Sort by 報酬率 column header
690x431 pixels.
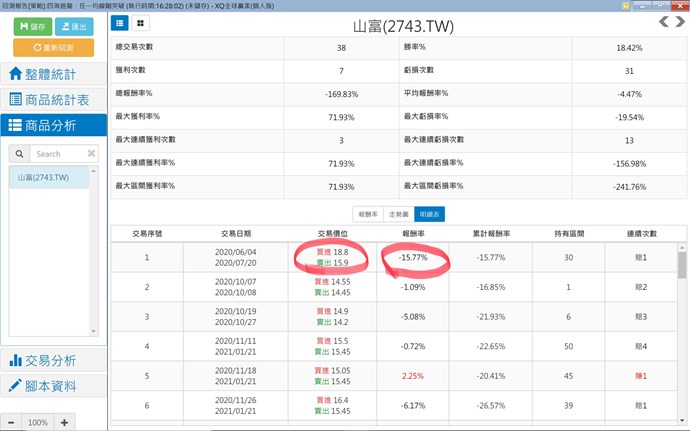pyautogui.click(x=413, y=233)
